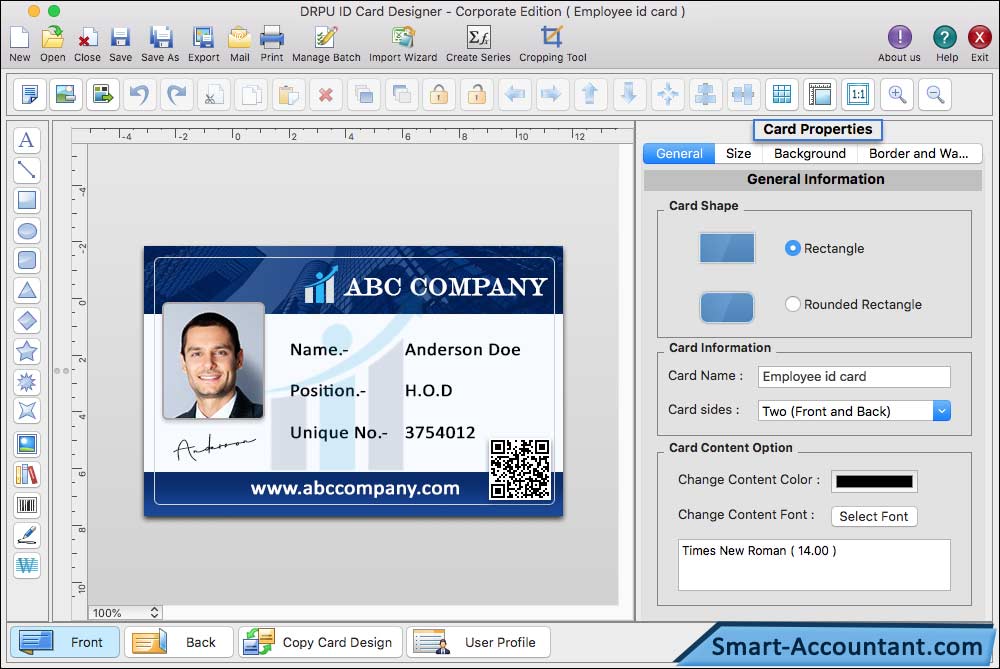Click the Card Properties header
Image resolution: width=1000 pixels, height=669 pixels.
coord(818,129)
